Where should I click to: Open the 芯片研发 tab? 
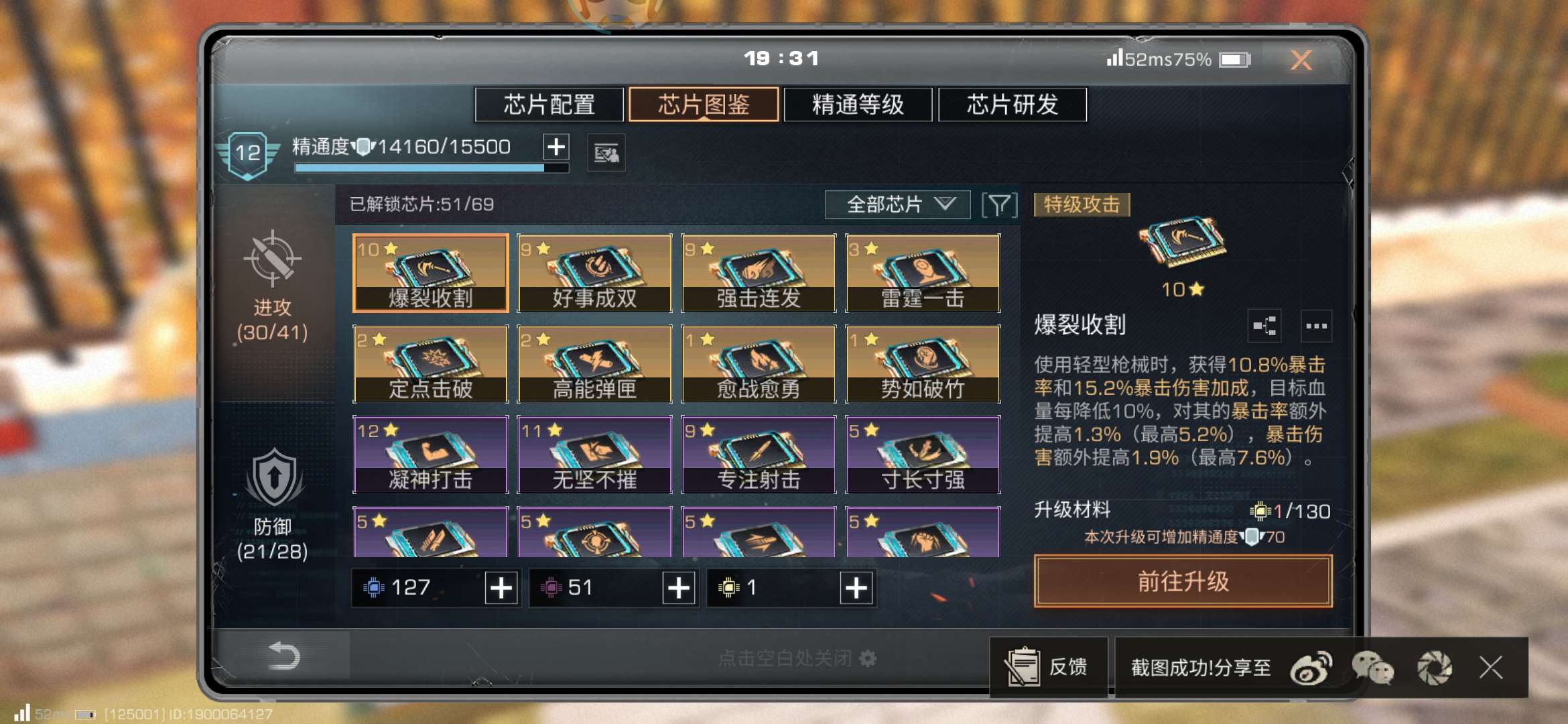tap(1012, 105)
